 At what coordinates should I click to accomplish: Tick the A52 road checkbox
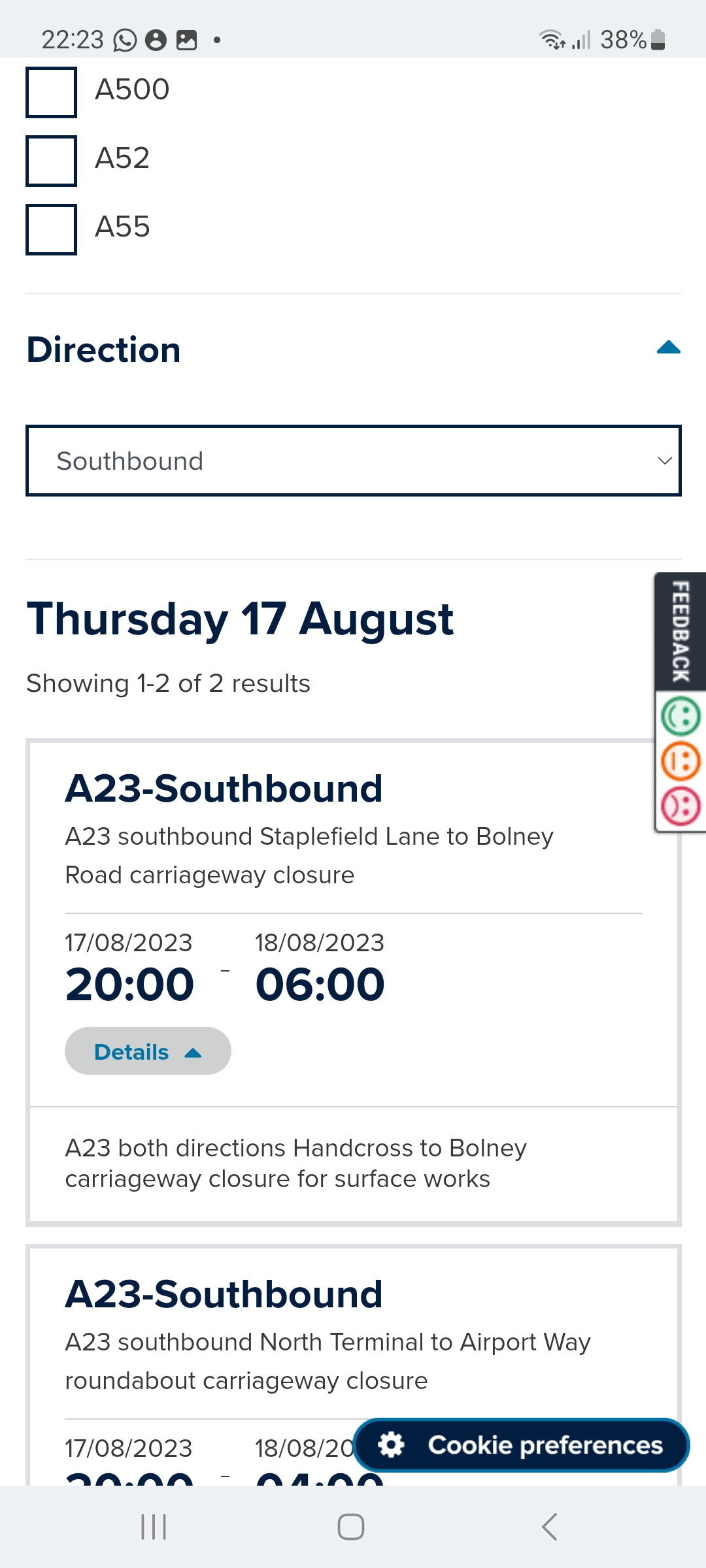tap(51, 161)
